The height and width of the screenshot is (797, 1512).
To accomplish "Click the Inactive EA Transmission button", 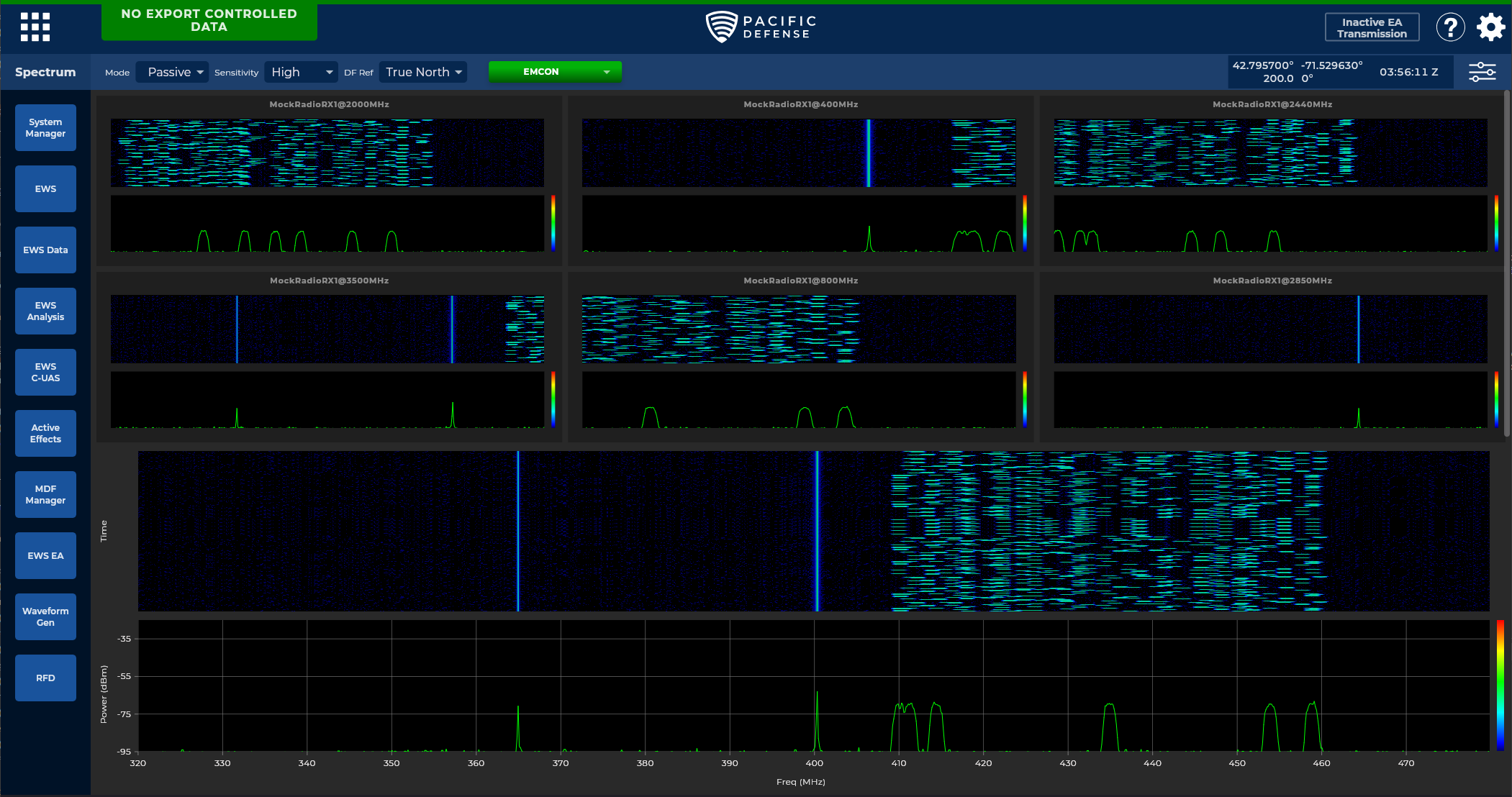I will point(1372,27).
